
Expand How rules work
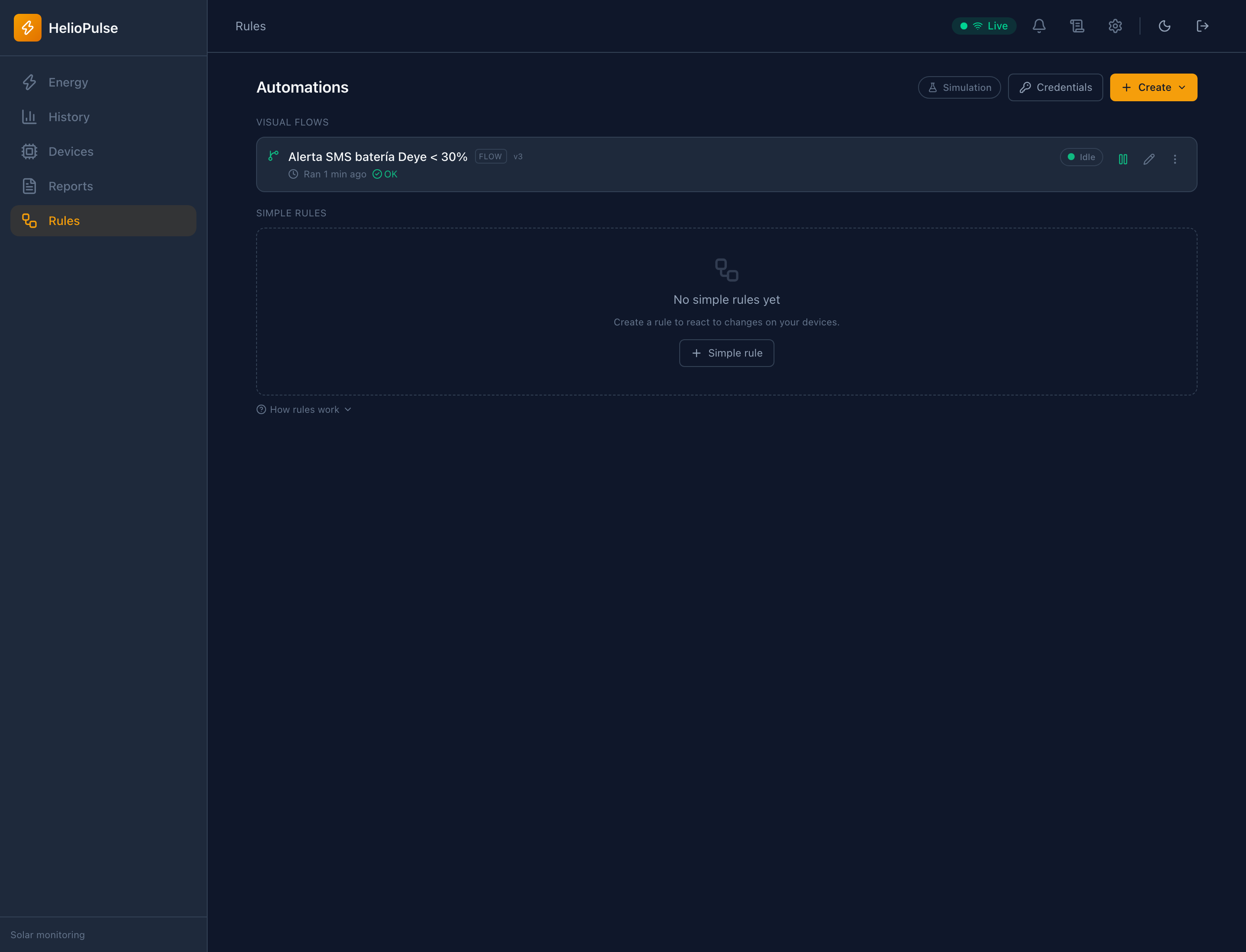[304, 409]
